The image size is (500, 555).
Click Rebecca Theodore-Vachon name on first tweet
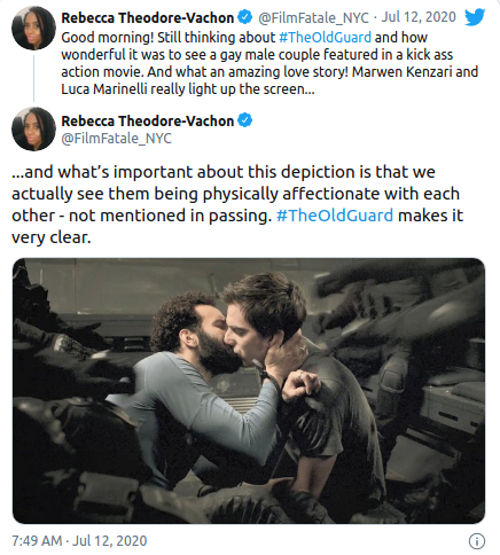coord(148,17)
